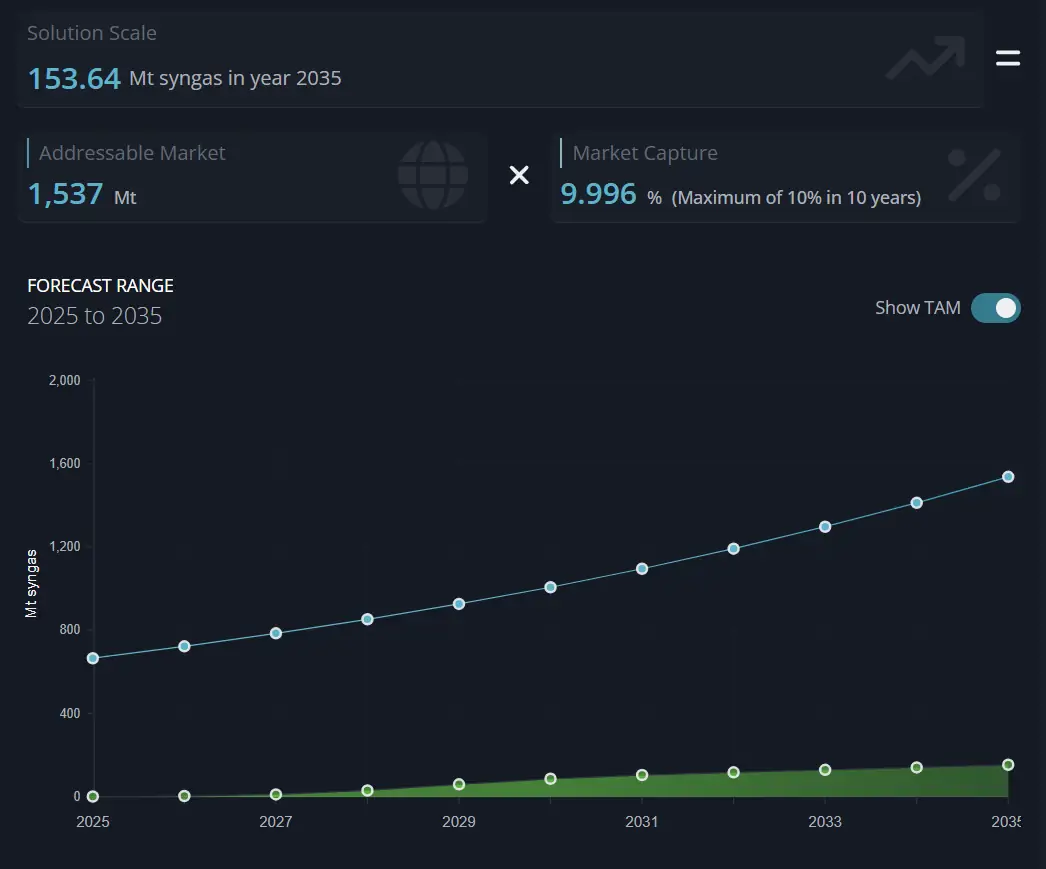Click the Show TAM label
This screenshot has width=1046, height=869.
tap(917, 308)
